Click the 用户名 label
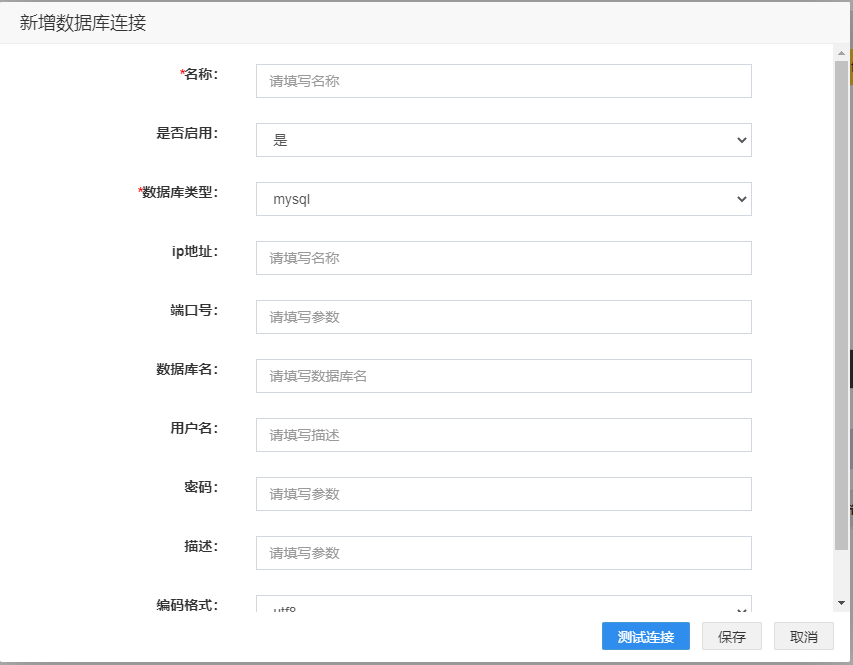The image size is (853, 665). 194,428
